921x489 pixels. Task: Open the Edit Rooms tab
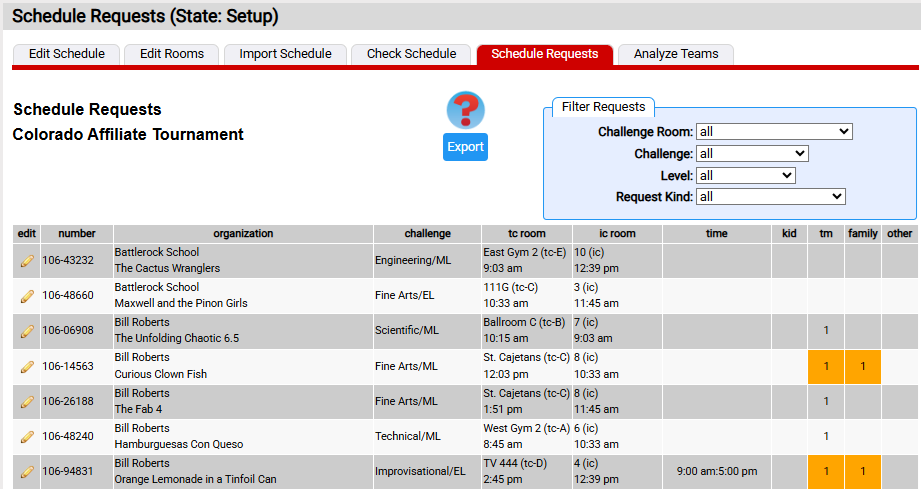pos(172,54)
